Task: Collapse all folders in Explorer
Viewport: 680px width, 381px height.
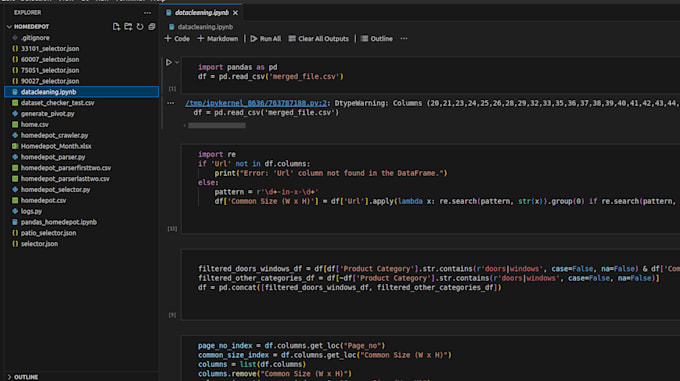Action: click(x=151, y=27)
